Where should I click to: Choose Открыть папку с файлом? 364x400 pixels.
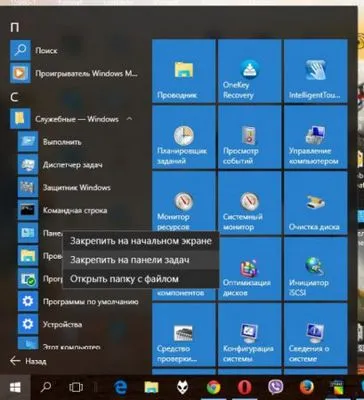(x=141, y=279)
